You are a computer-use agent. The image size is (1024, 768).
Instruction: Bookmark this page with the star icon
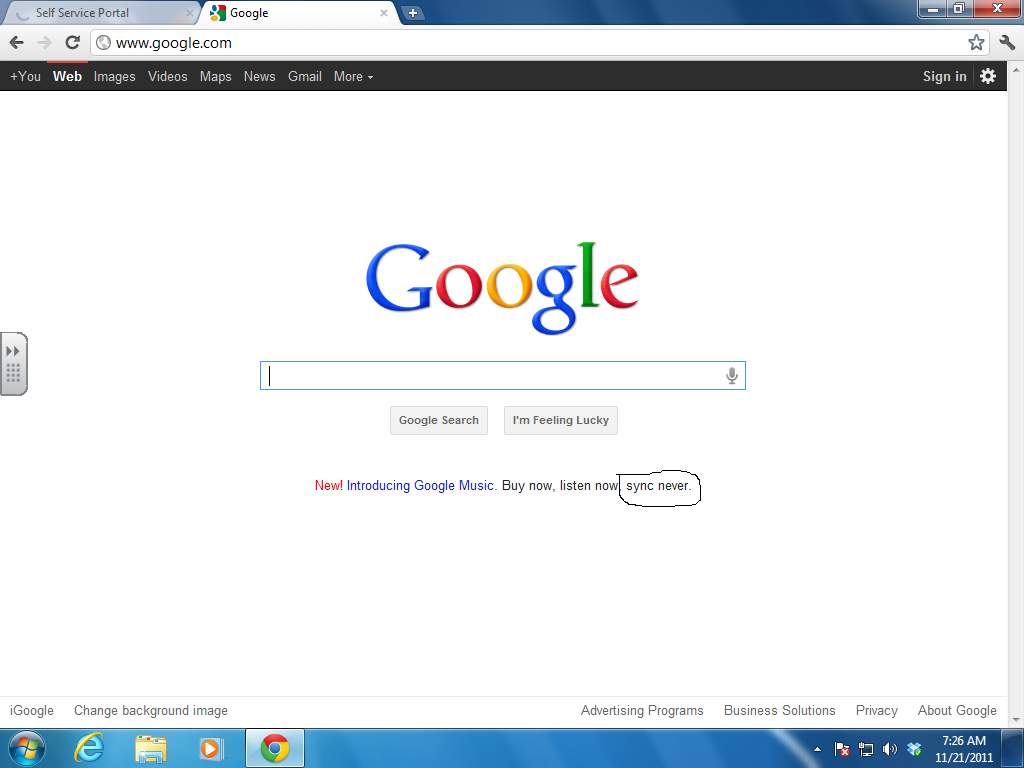point(976,42)
